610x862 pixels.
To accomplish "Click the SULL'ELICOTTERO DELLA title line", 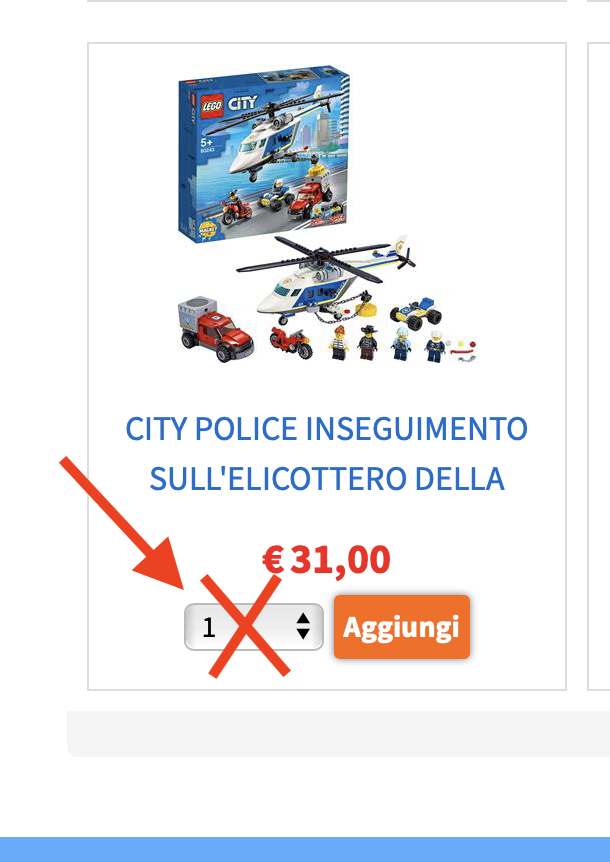I will 326,479.
